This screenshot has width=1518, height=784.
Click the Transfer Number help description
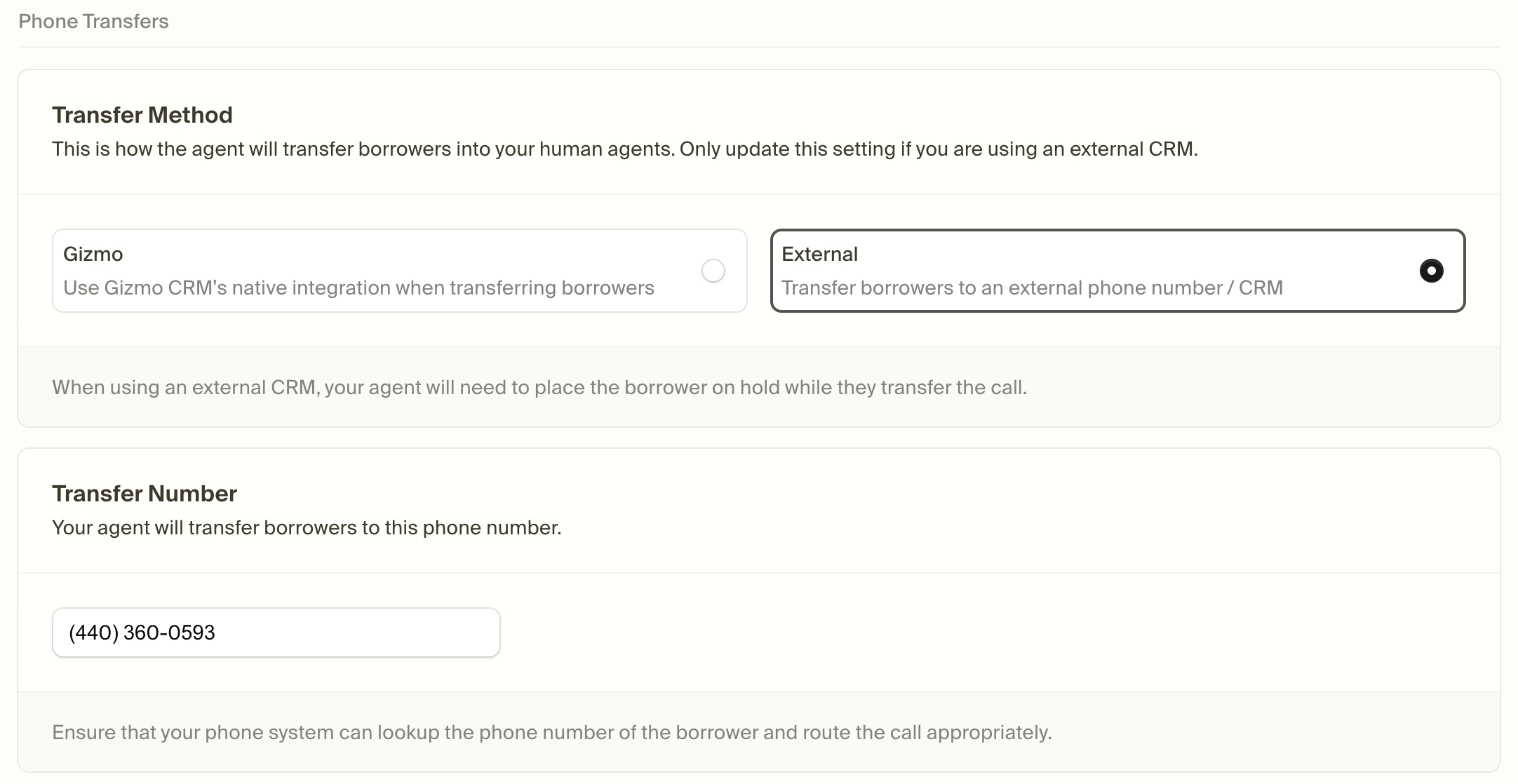(x=306, y=527)
